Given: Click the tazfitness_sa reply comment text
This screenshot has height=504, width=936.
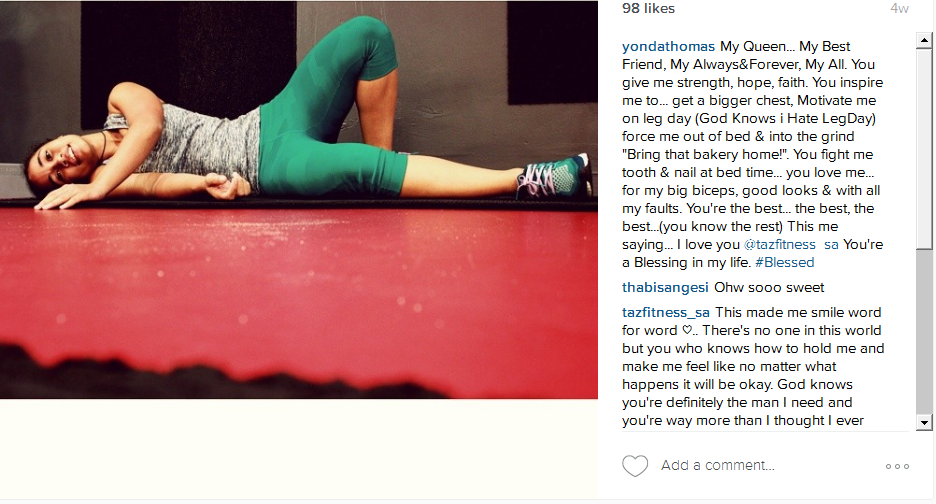Looking at the screenshot, I should click(753, 367).
